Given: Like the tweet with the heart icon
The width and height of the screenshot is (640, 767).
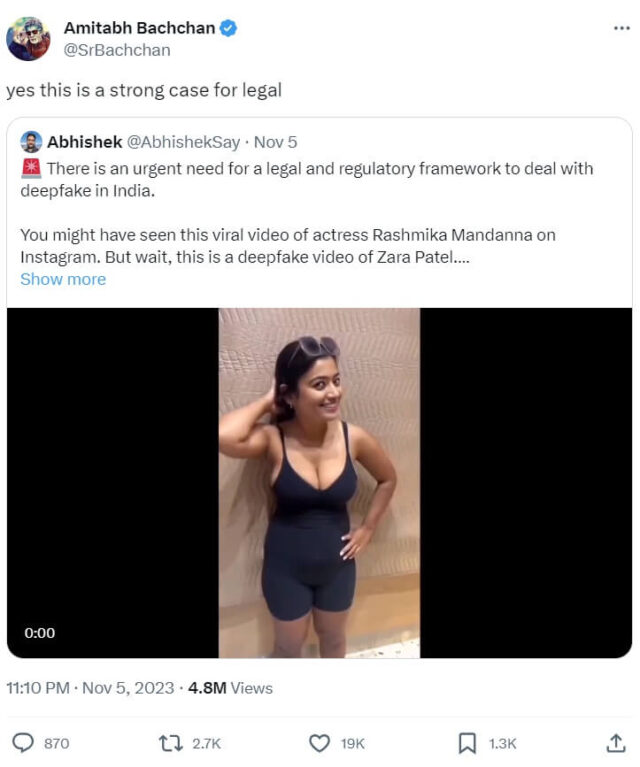Looking at the screenshot, I should coord(320,743).
